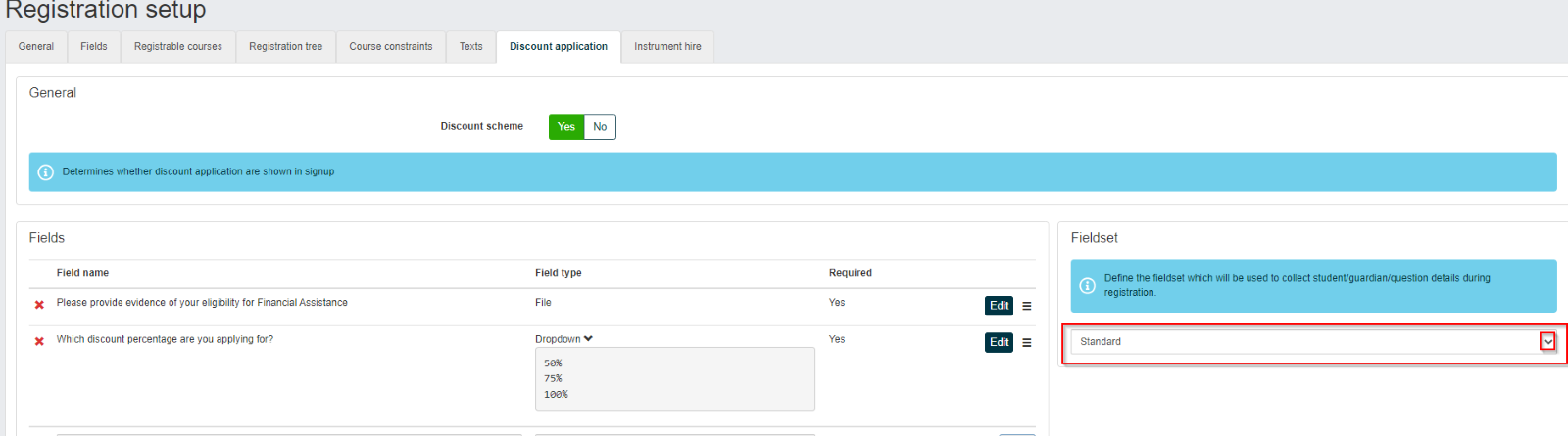
Task: Click the 'Registration setup' page title
Action: [x=106, y=10]
